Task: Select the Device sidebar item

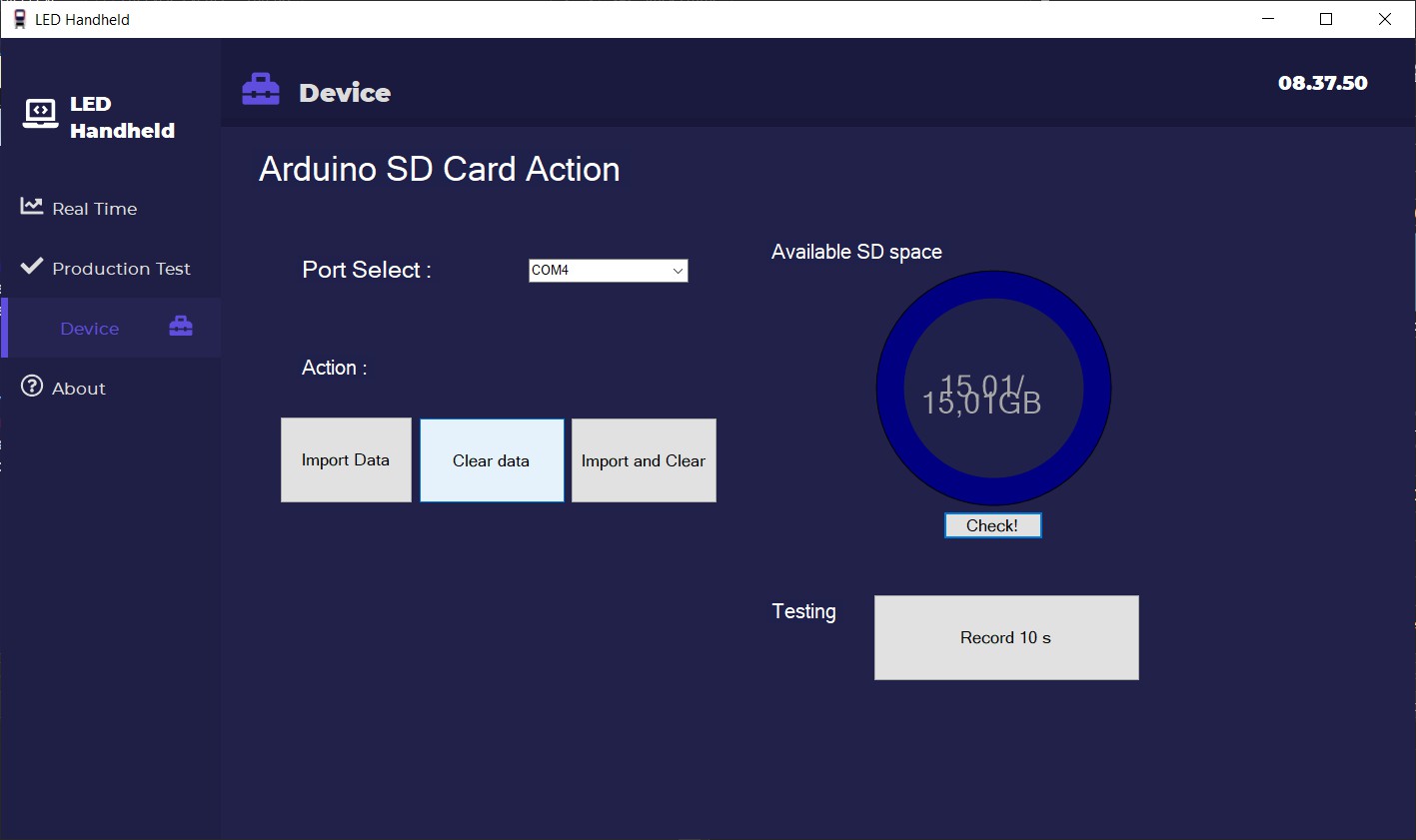Action: (112, 328)
